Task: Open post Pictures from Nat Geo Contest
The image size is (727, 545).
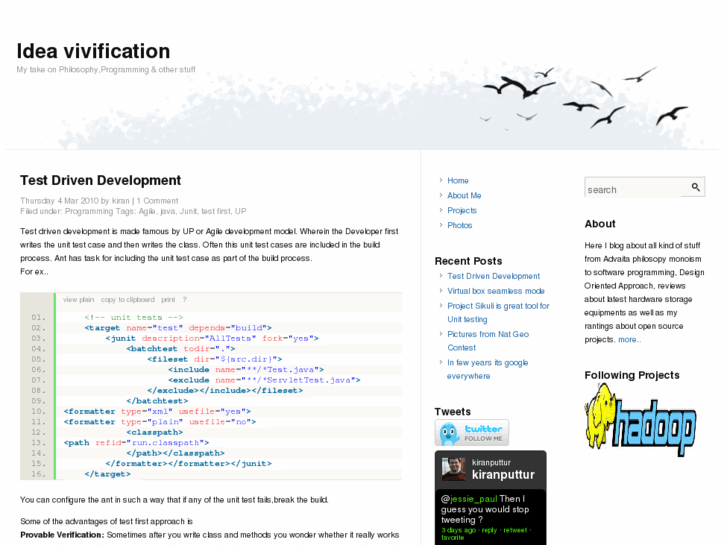Action: pyautogui.click(x=488, y=341)
